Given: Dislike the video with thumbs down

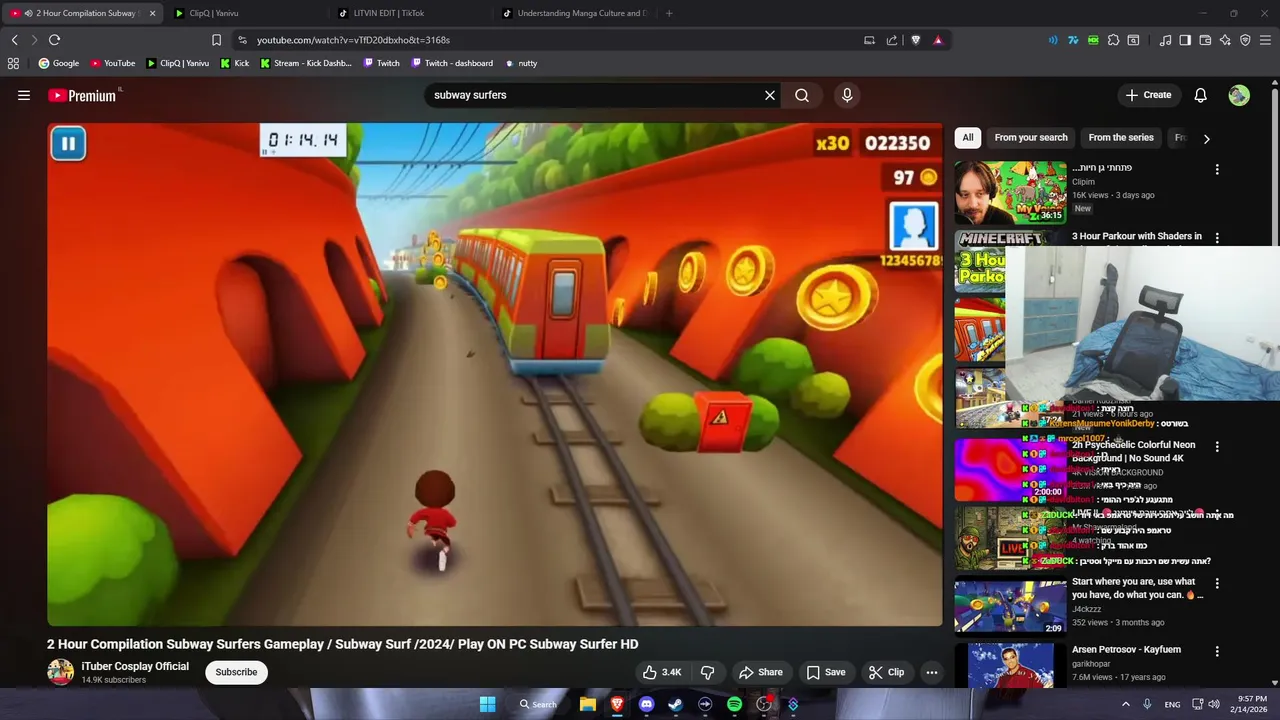Looking at the screenshot, I should coord(707,672).
